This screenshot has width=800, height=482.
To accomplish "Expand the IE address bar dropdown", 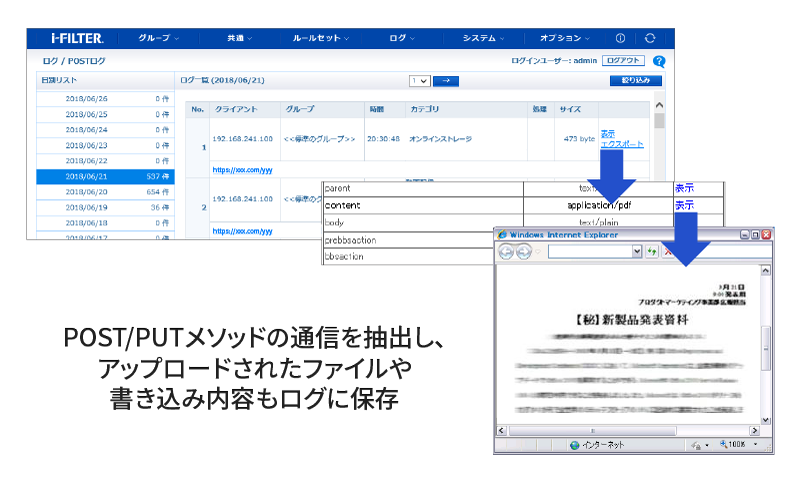I will pyautogui.click(x=637, y=252).
